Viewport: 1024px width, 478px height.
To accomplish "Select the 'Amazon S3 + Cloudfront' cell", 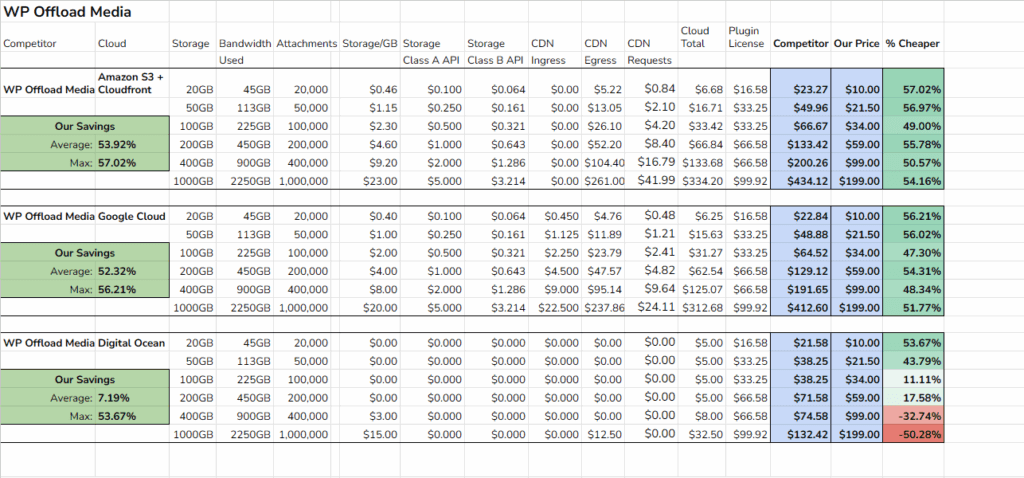I will click(132, 83).
